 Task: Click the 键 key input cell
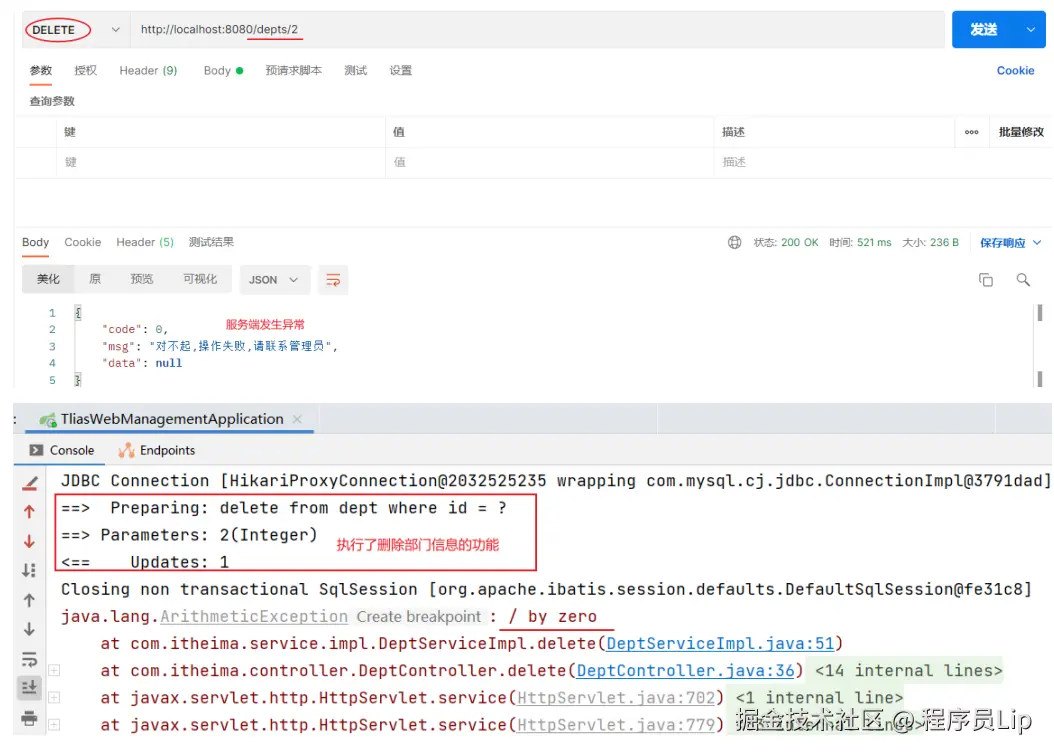(220, 162)
